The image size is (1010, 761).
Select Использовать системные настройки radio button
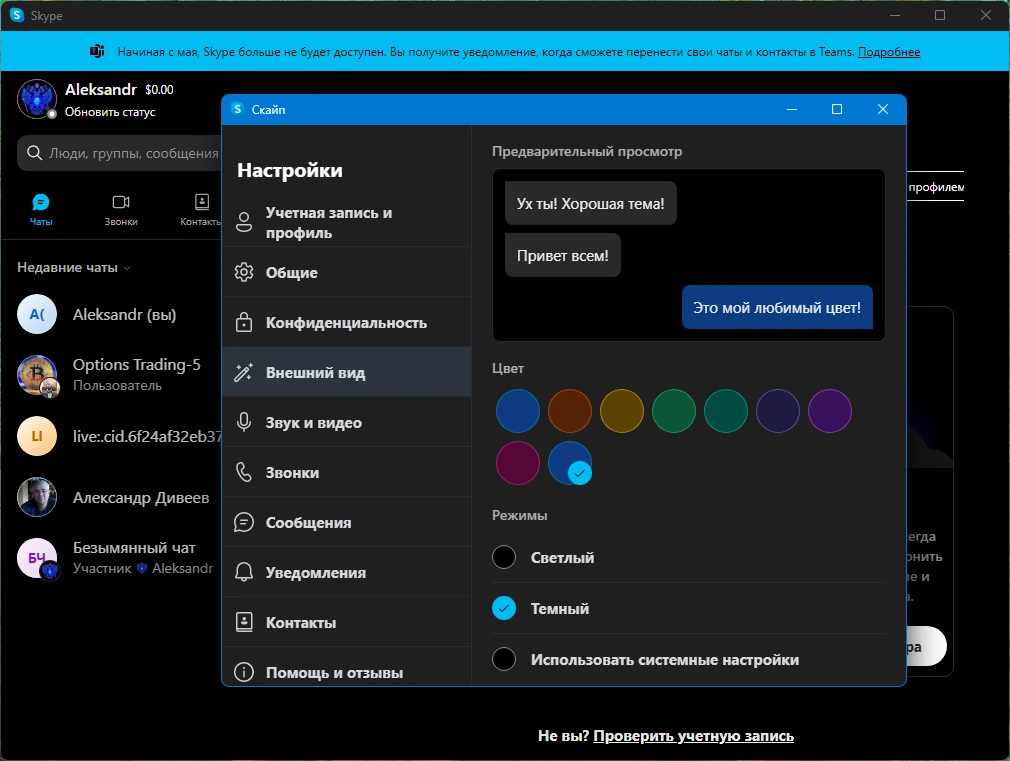pyautogui.click(x=504, y=659)
